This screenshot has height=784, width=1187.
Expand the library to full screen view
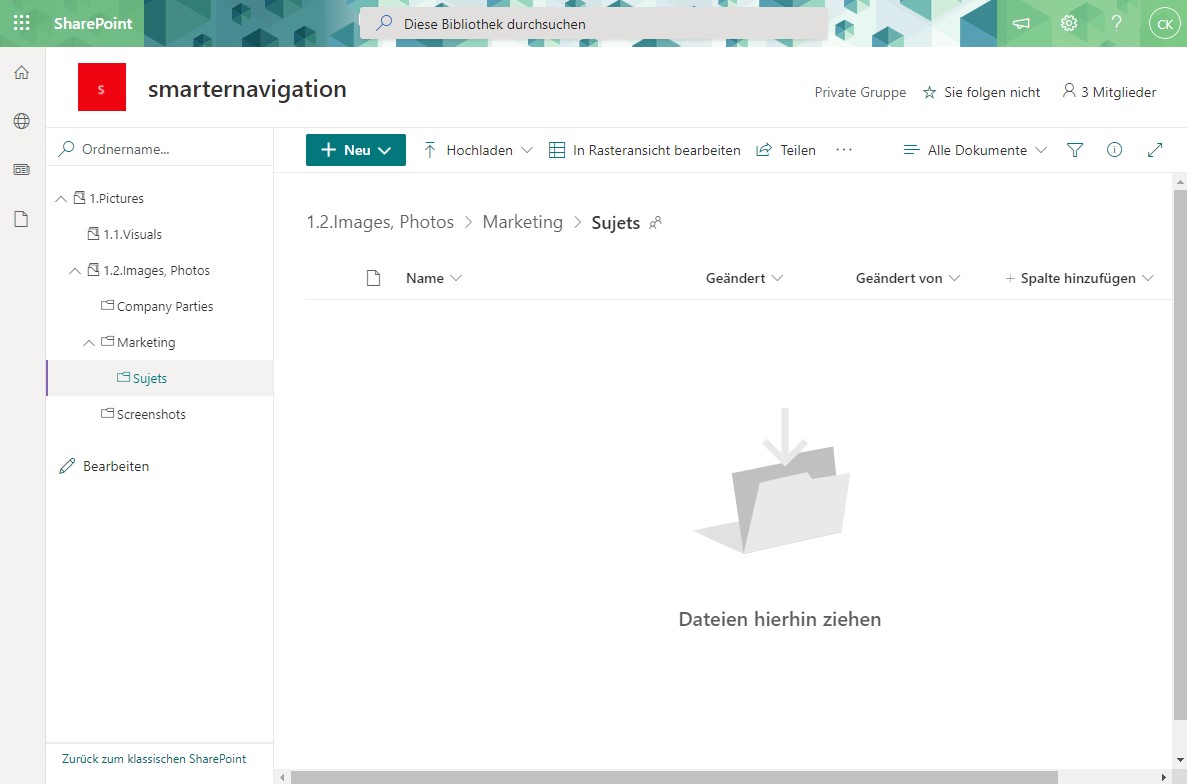pos(1155,149)
